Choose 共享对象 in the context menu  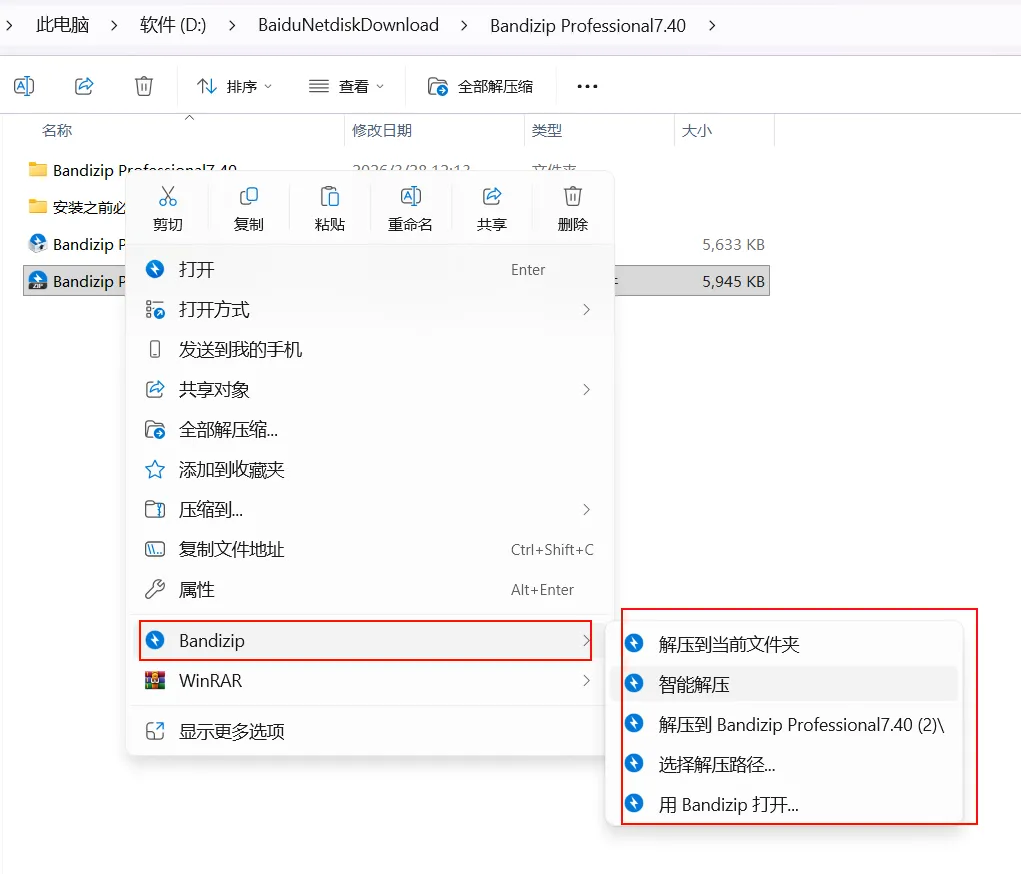tap(370, 389)
